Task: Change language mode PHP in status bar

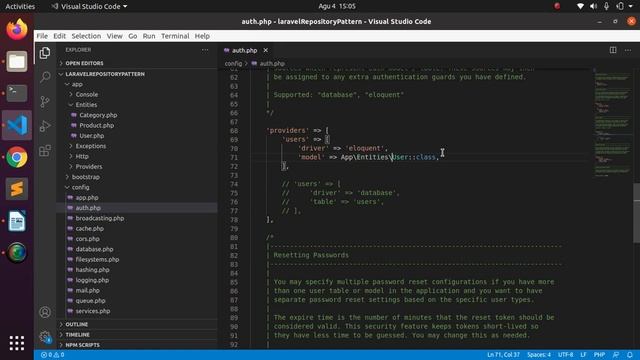Action: tap(599, 355)
